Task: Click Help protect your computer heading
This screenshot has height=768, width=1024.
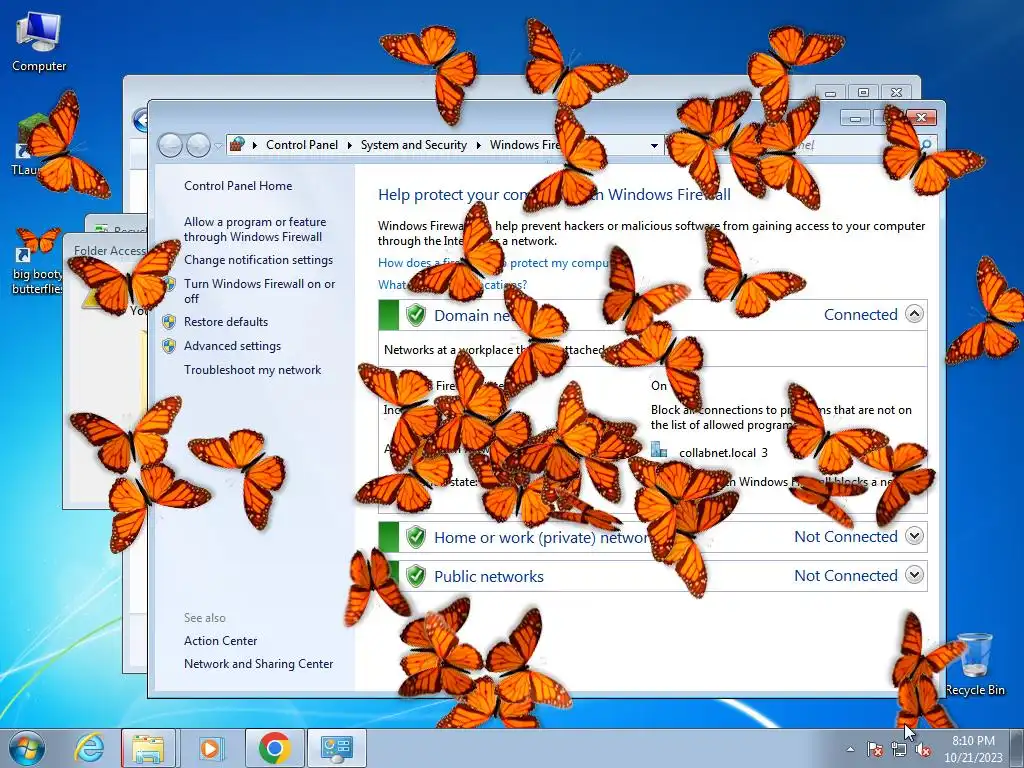Action: click(x=554, y=195)
